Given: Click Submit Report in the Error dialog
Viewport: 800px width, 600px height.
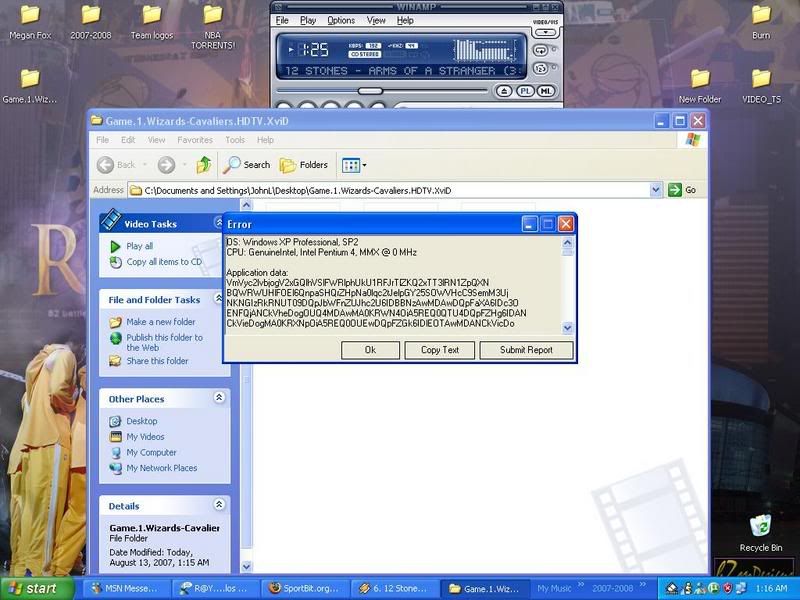Looking at the screenshot, I should 526,350.
